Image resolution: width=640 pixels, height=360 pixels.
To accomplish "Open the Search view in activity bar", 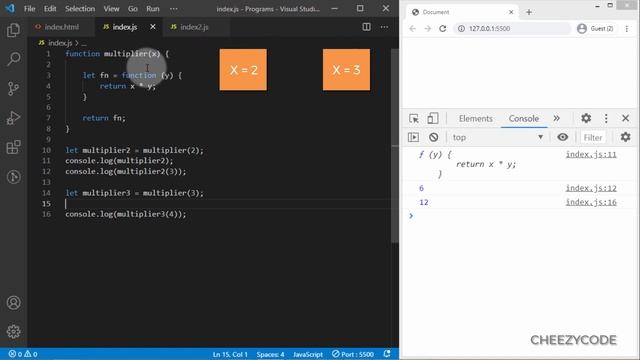I will (x=13, y=59).
